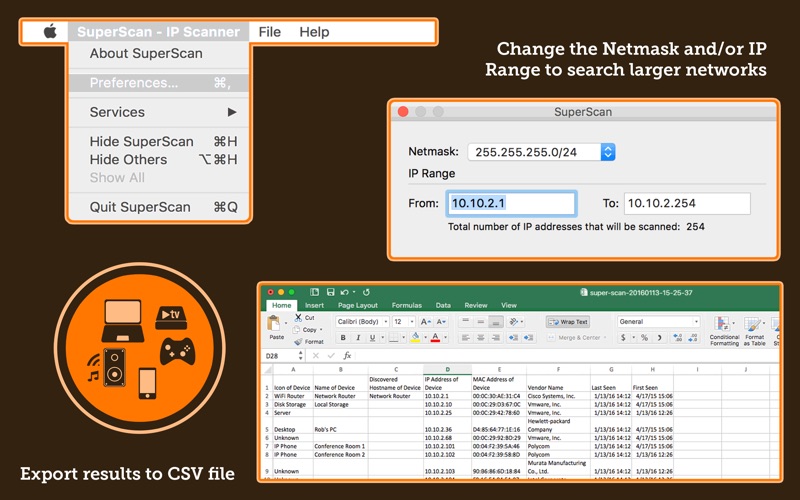
Task: Click the Italic formatting icon
Action: (357, 338)
